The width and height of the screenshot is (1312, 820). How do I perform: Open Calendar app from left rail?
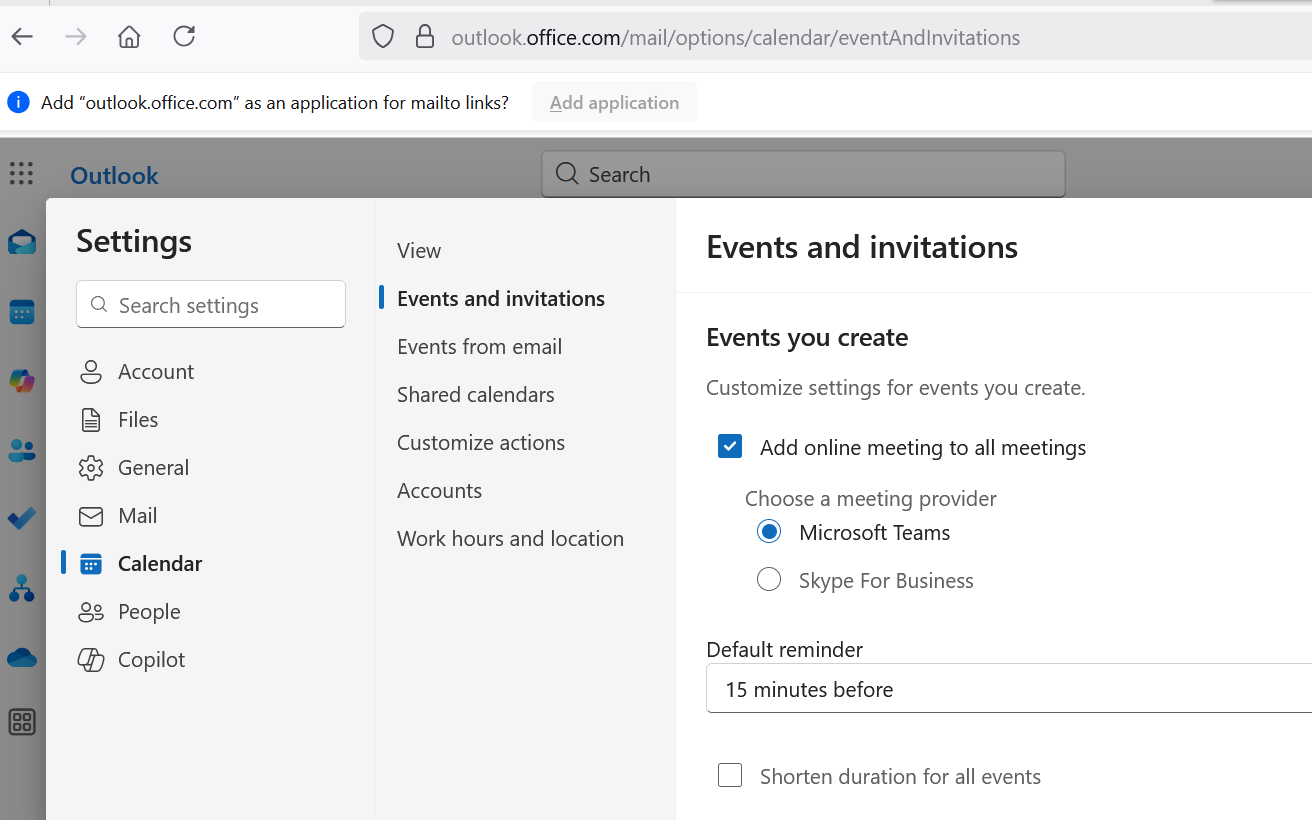[22, 312]
